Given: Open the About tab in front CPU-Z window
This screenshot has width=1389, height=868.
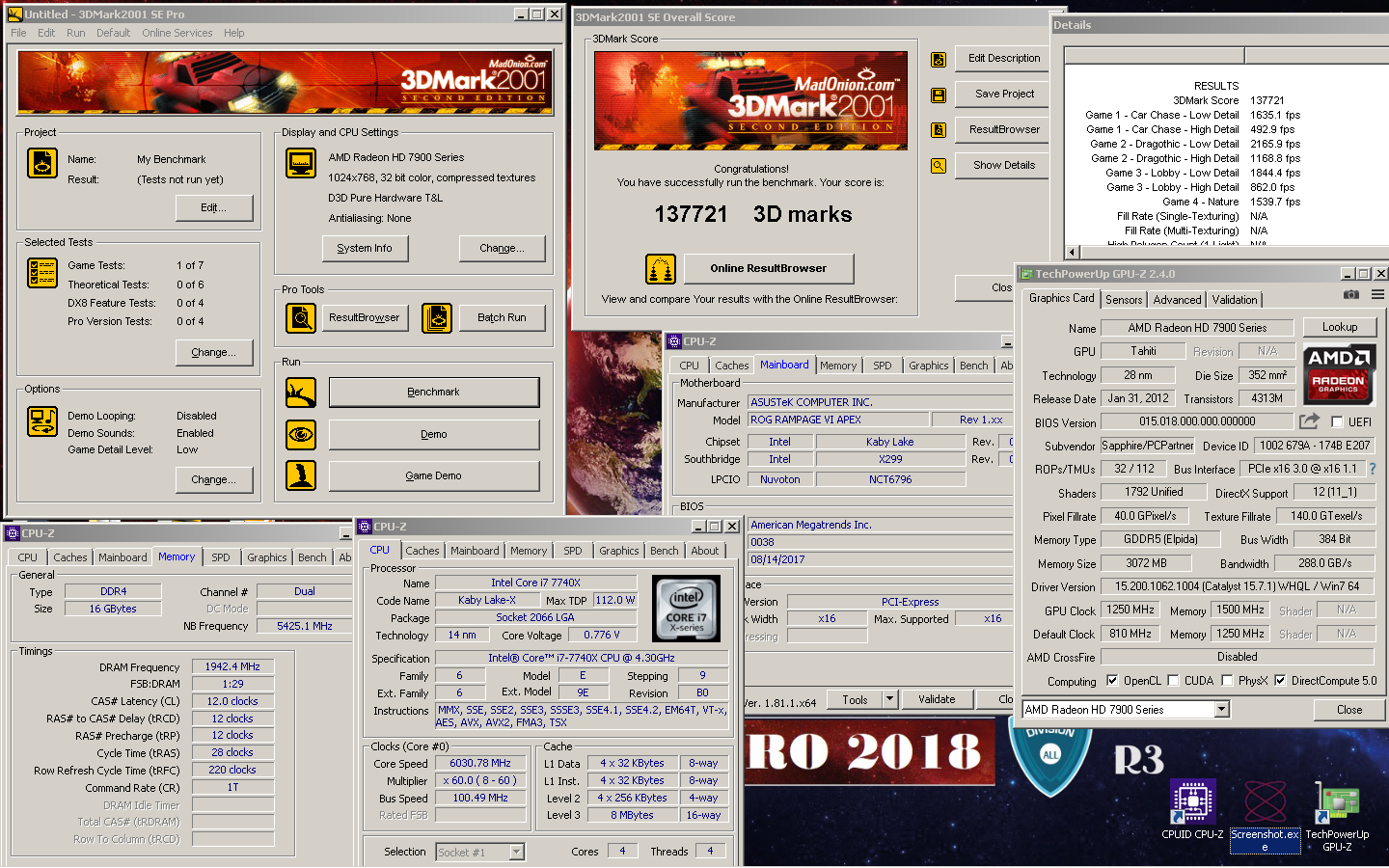Looking at the screenshot, I should click(704, 551).
